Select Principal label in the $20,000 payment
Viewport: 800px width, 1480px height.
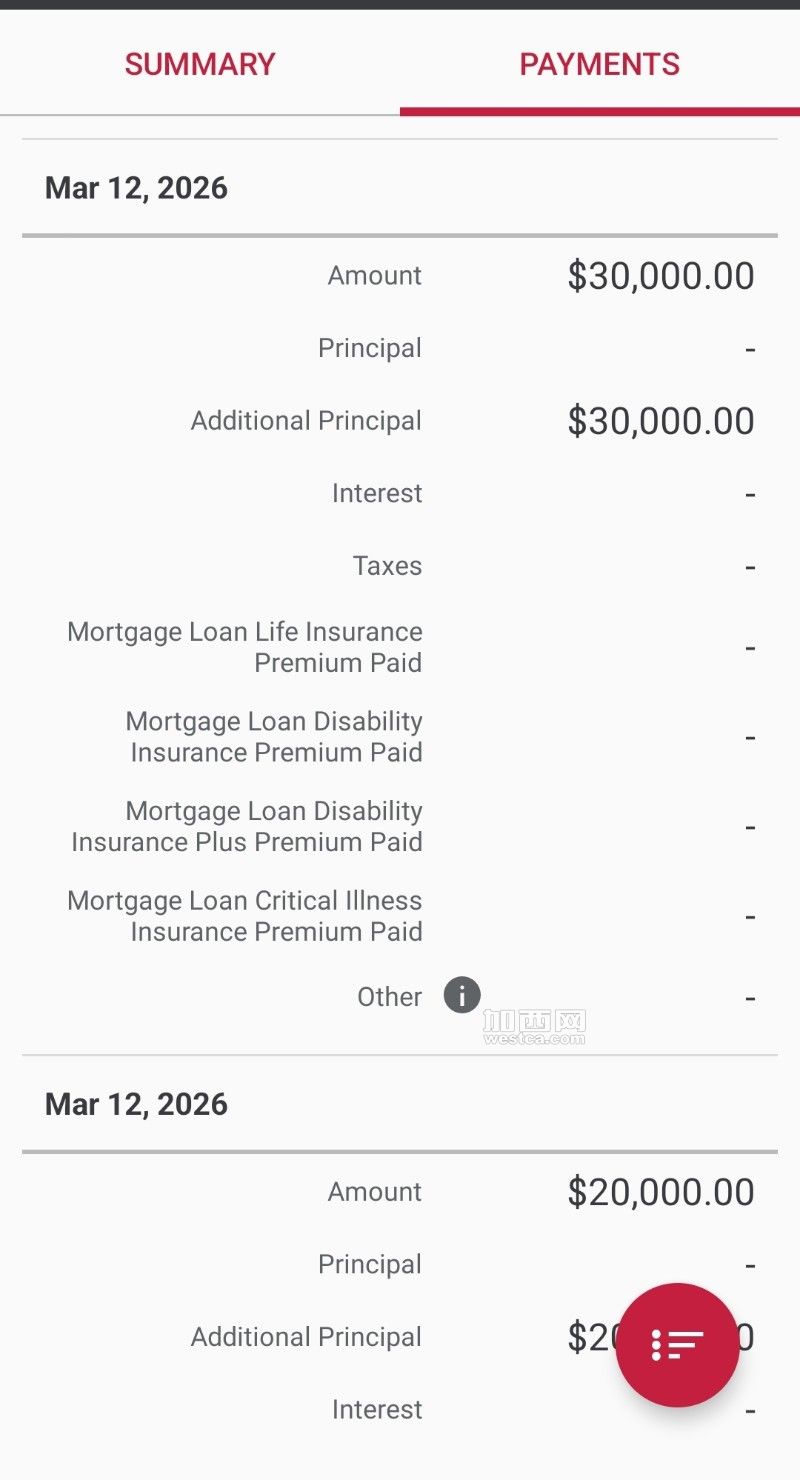(370, 1264)
